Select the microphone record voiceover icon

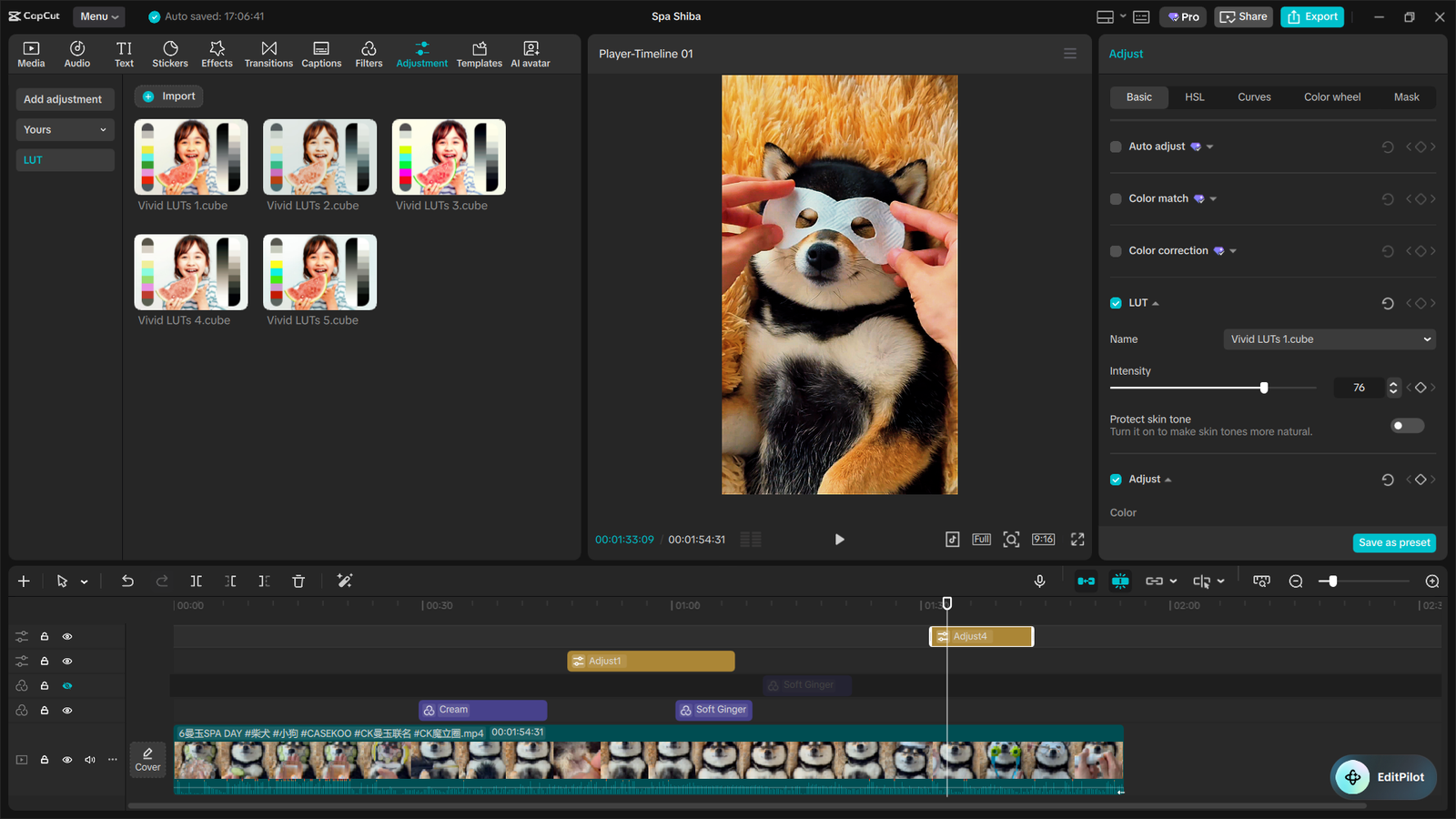coord(1039,581)
